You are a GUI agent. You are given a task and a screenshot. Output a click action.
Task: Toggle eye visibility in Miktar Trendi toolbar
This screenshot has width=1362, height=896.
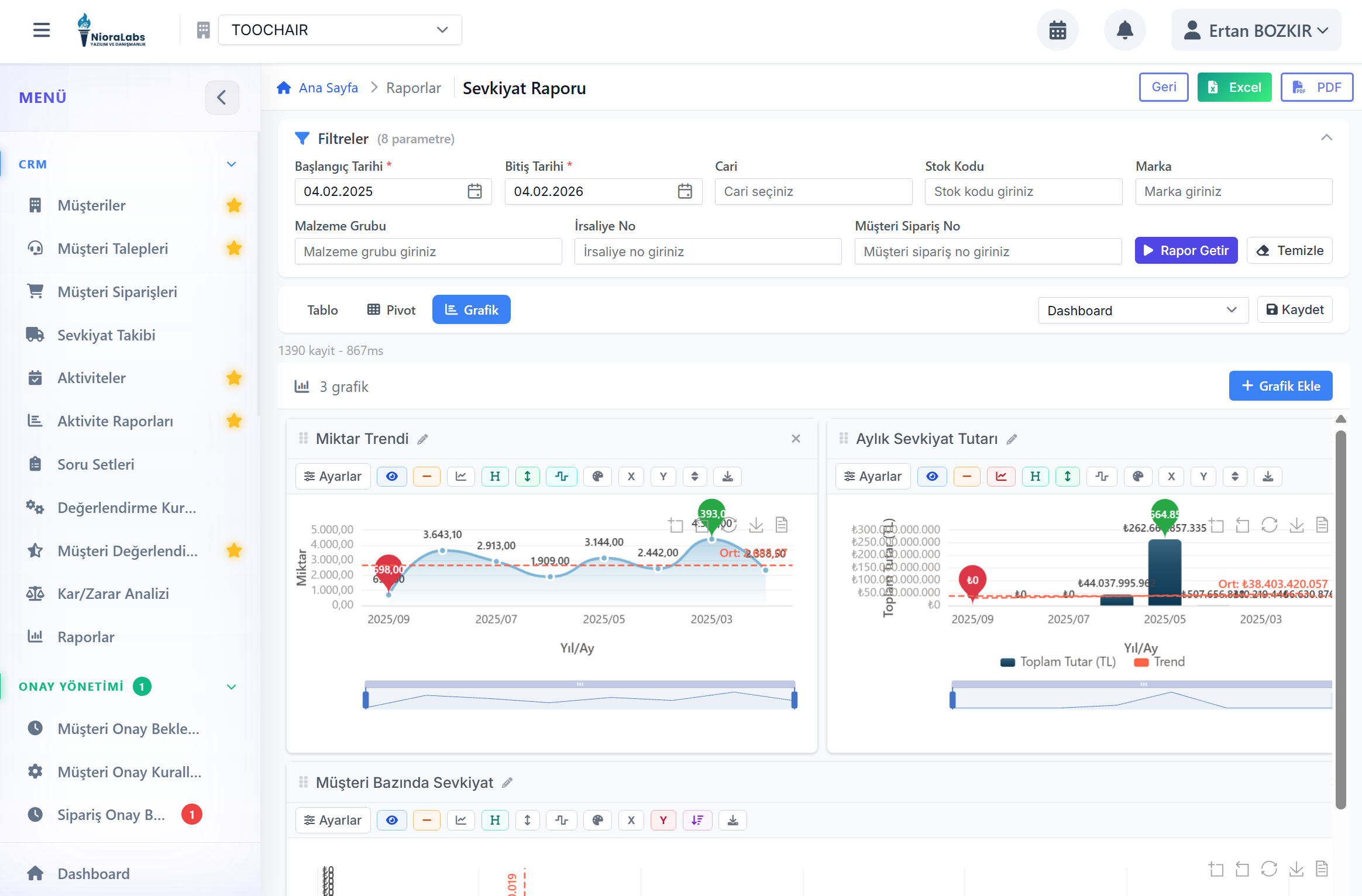pyautogui.click(x=391, y=476)
